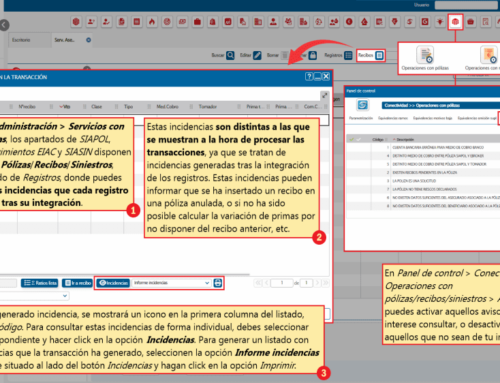Click the icon on the Serv. Ase. tab
Screen dimensions: 500x383
(x=88, y=40)
